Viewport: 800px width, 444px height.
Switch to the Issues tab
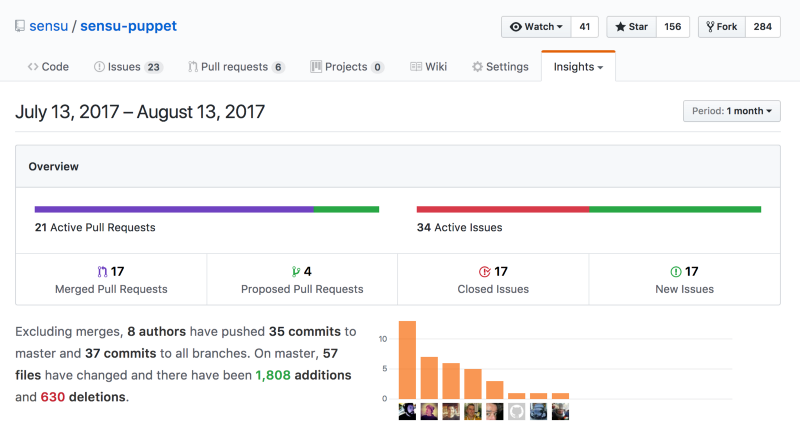pyautogui.click(x=128, y=67)
